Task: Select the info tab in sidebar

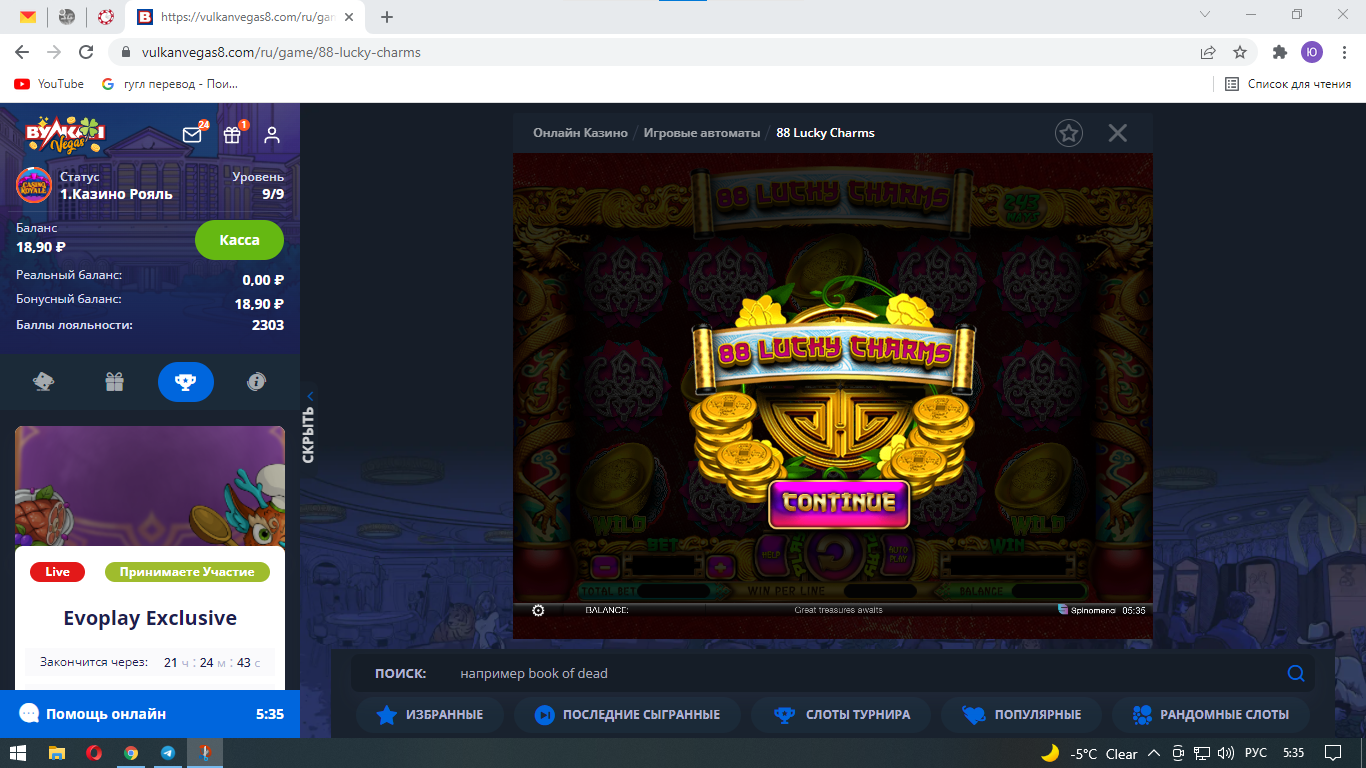Action: tap(257, 381)
